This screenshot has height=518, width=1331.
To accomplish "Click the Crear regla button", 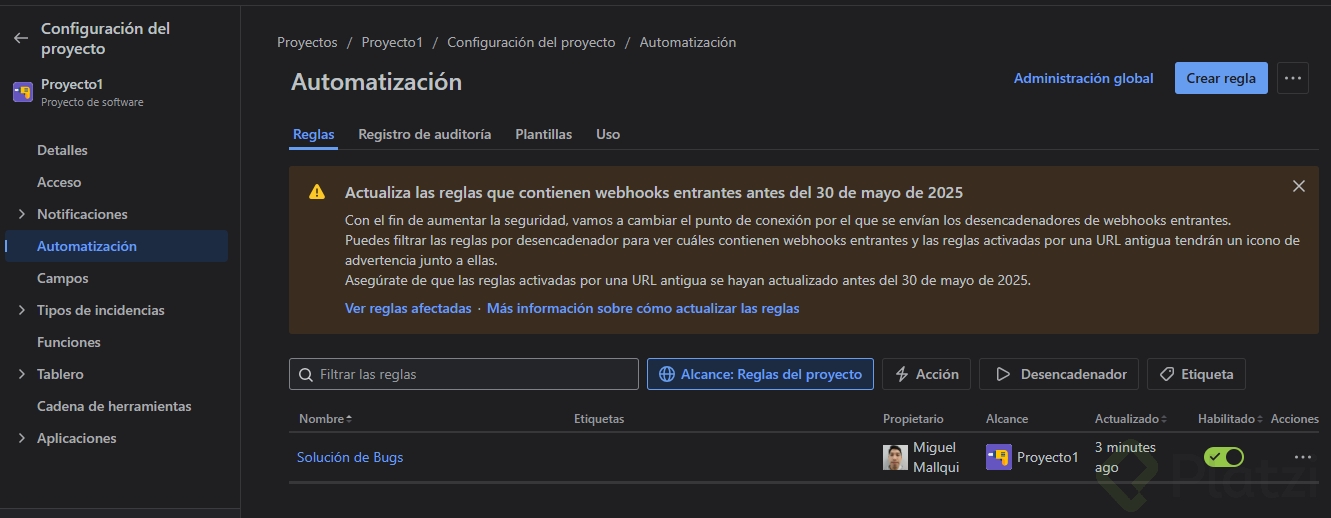I will [x=1221, y=78].
